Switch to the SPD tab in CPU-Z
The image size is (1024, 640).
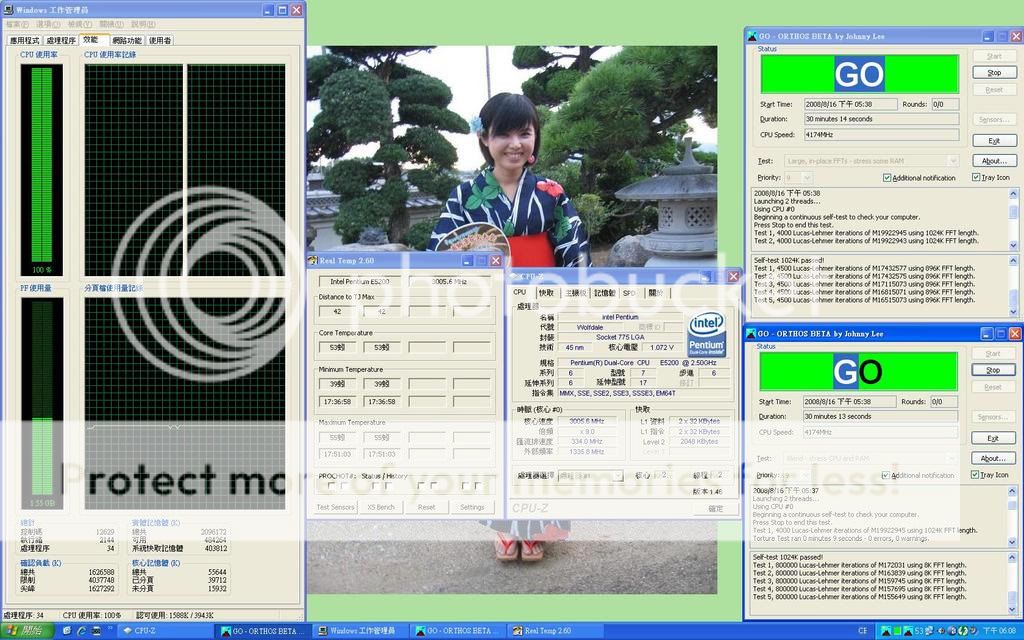pyautogui.click(x=629, y=292)
